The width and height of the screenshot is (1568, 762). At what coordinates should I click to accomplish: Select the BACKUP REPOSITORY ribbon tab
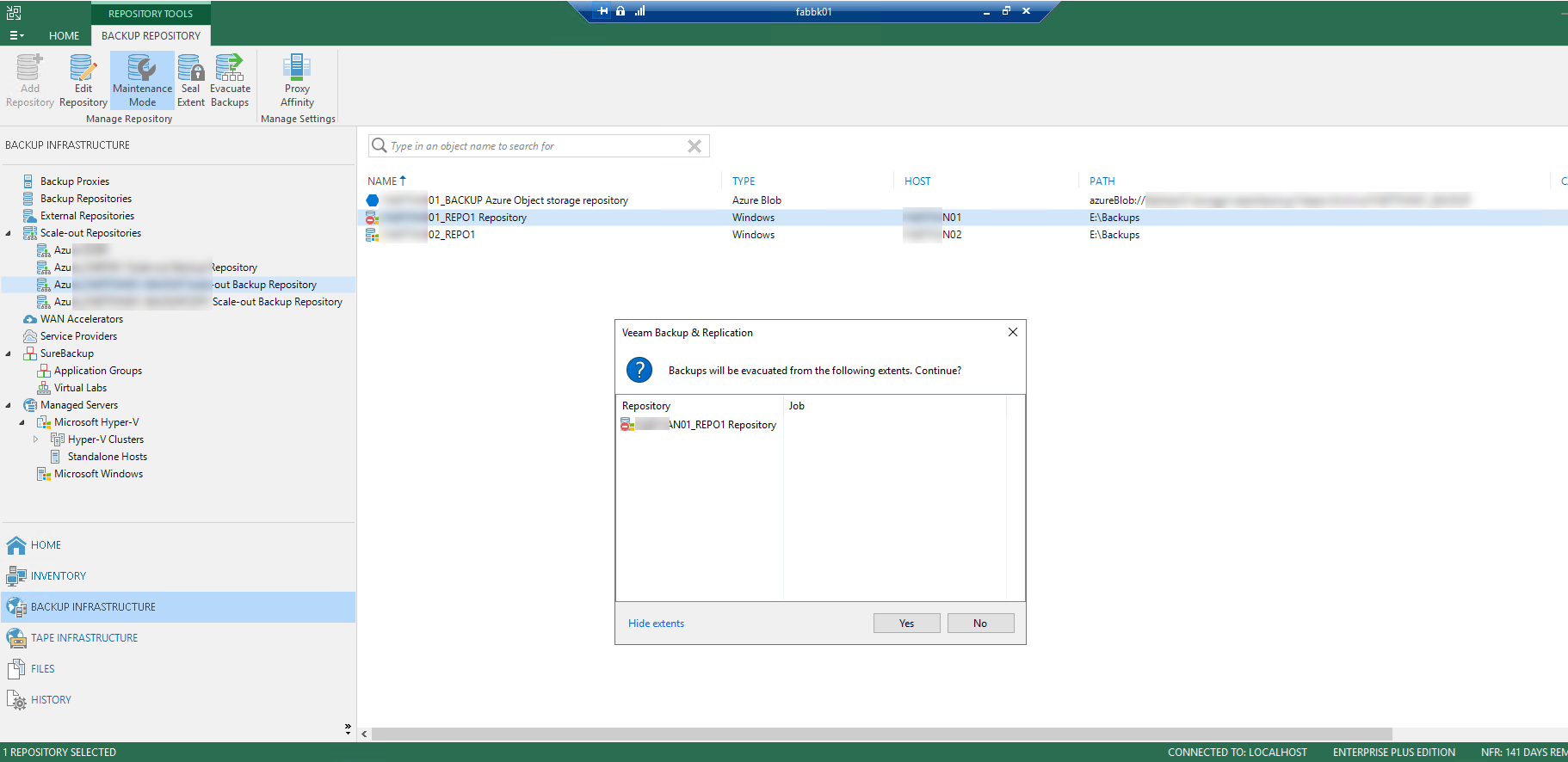coord(151,35)
